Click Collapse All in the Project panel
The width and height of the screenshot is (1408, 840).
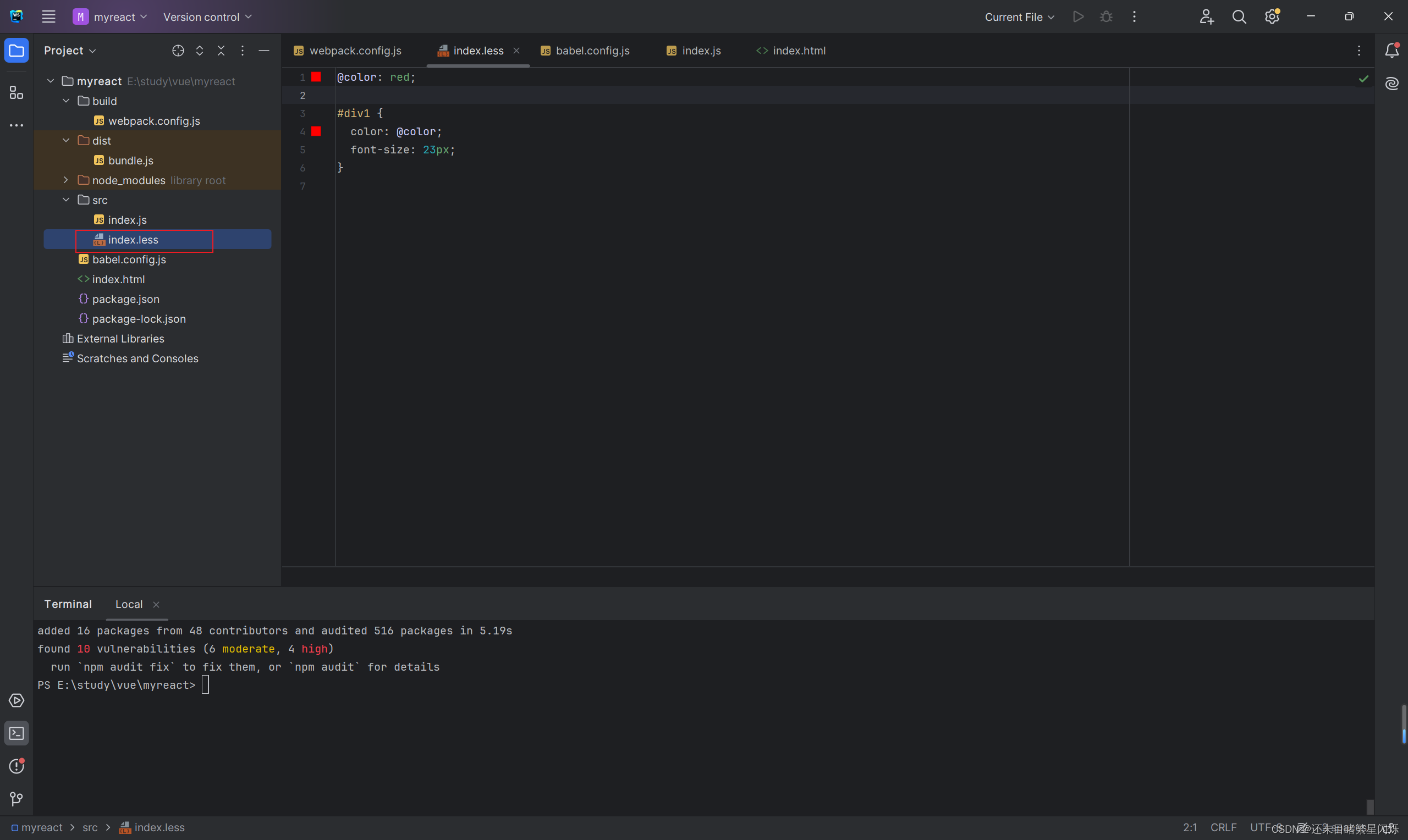pyautogui.click(x=221, y=51)
